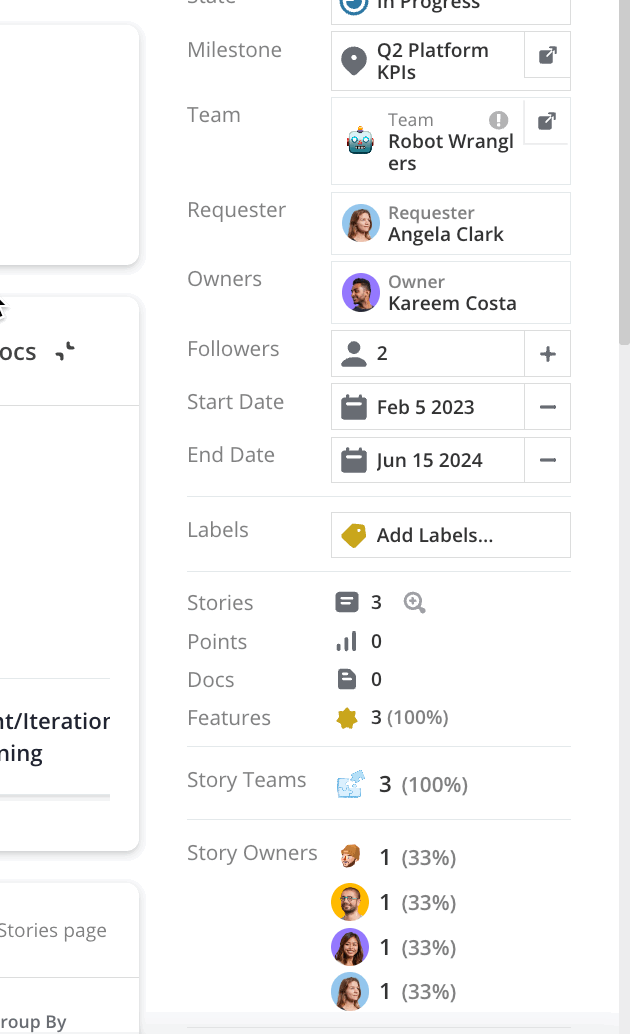Image resolution: width=630 pixels, height=1034 pixels.
Task: Change Owner Kareem Costa
Action: tap(450, 293)
